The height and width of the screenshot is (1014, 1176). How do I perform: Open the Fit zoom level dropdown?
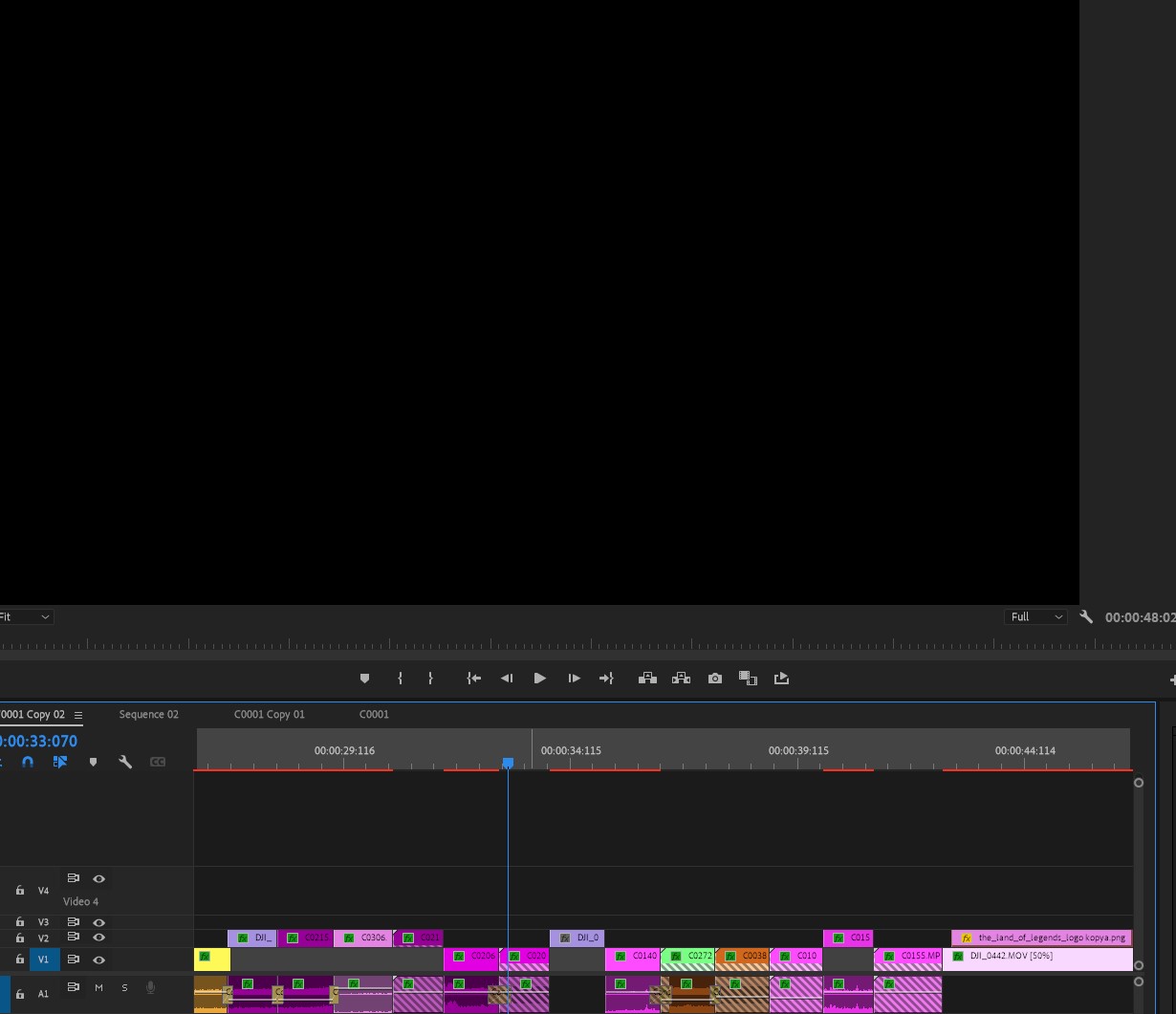click(x=24, y=616)
